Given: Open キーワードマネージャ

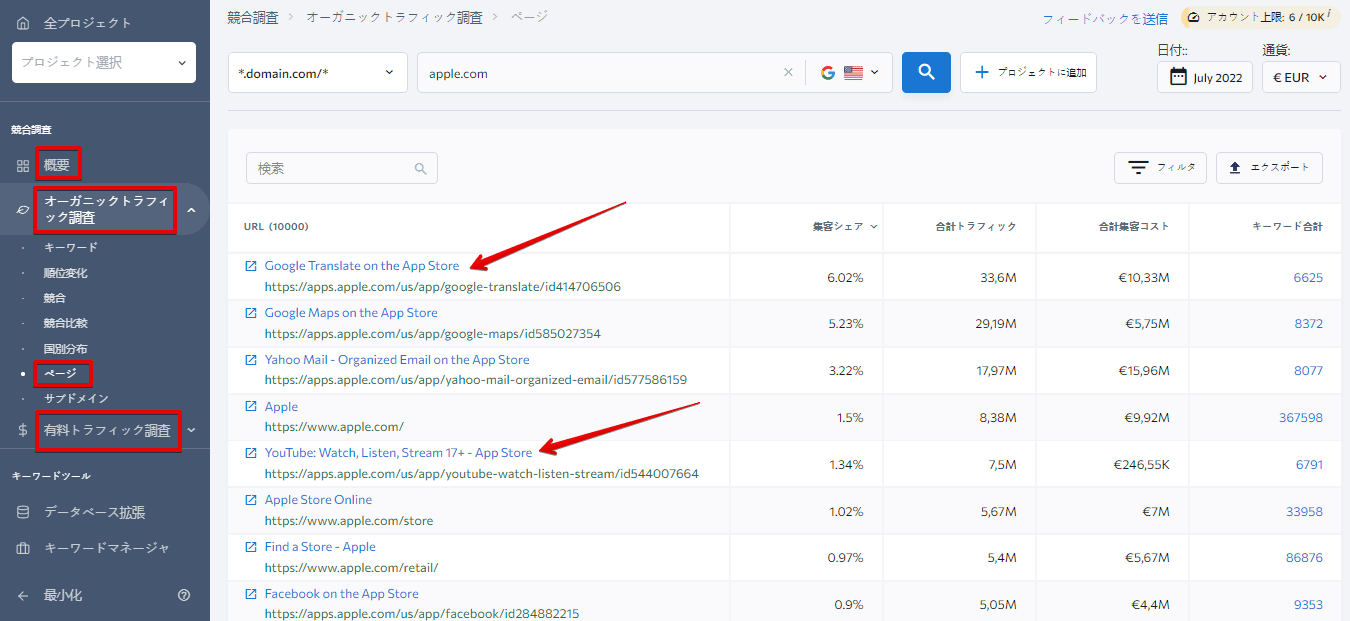Looking at the screenshot, I should 107,548.
